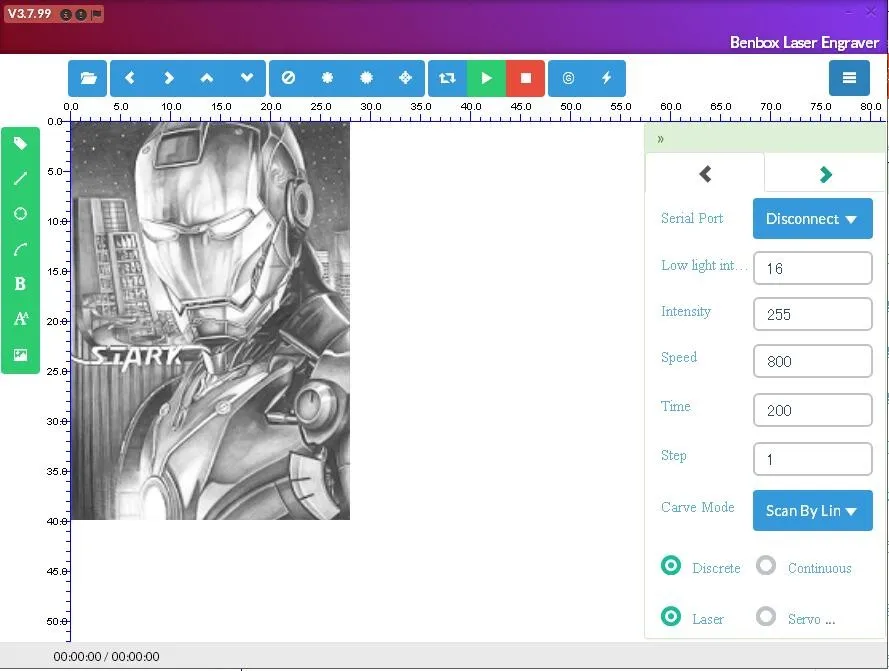Viewport: 889px width, 671px height.
Task: Select the Servo radio option
Action: click(765, 617)
